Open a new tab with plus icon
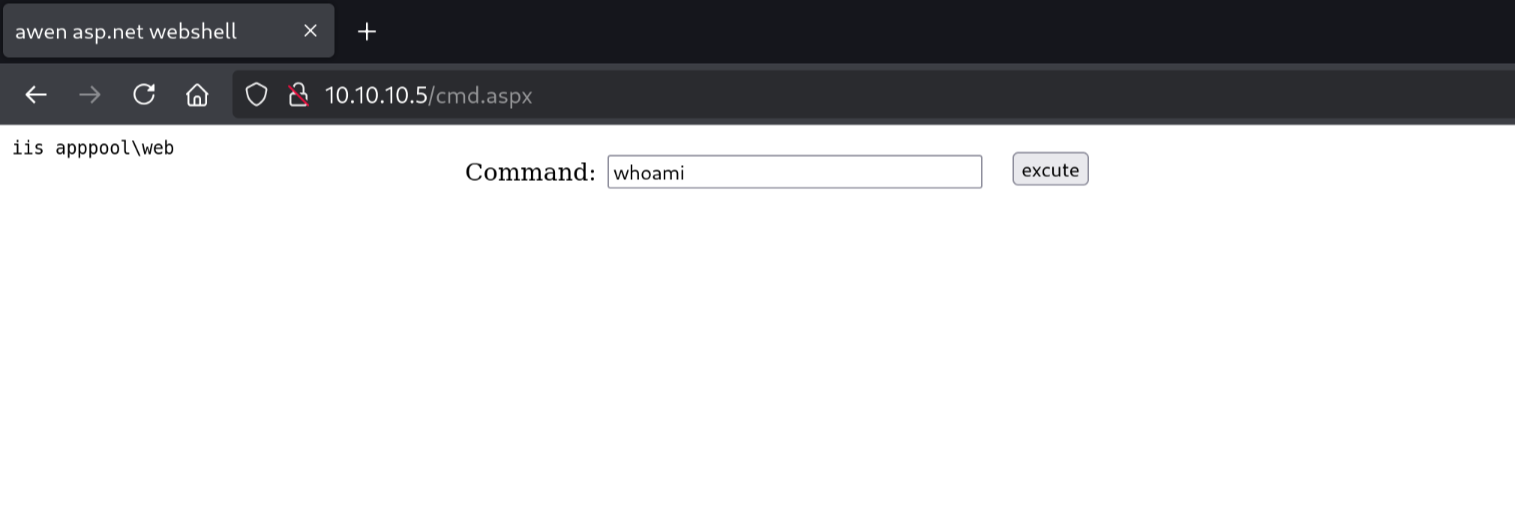 pos(367,31)
